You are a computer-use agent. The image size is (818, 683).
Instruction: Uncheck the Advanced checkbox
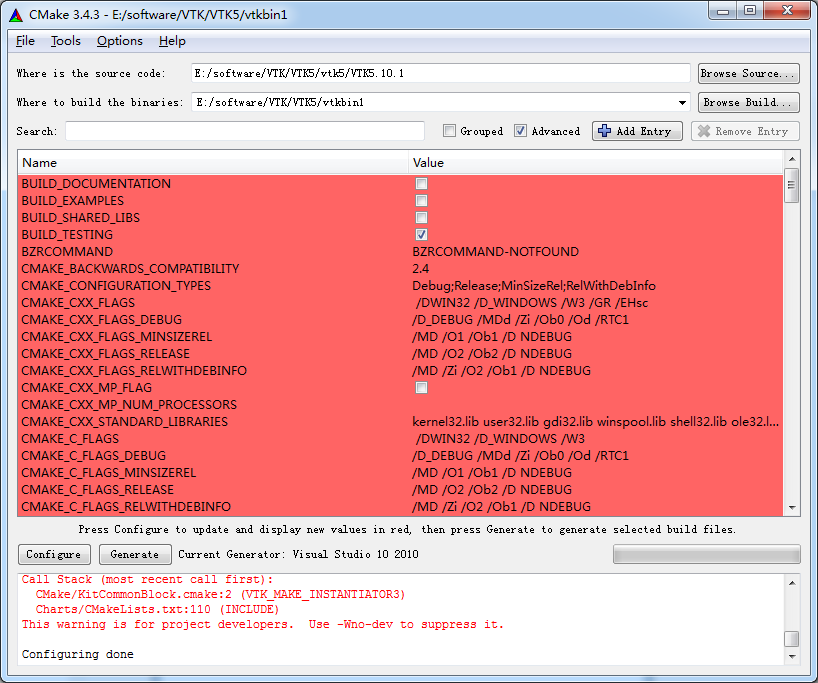(520, 131)
